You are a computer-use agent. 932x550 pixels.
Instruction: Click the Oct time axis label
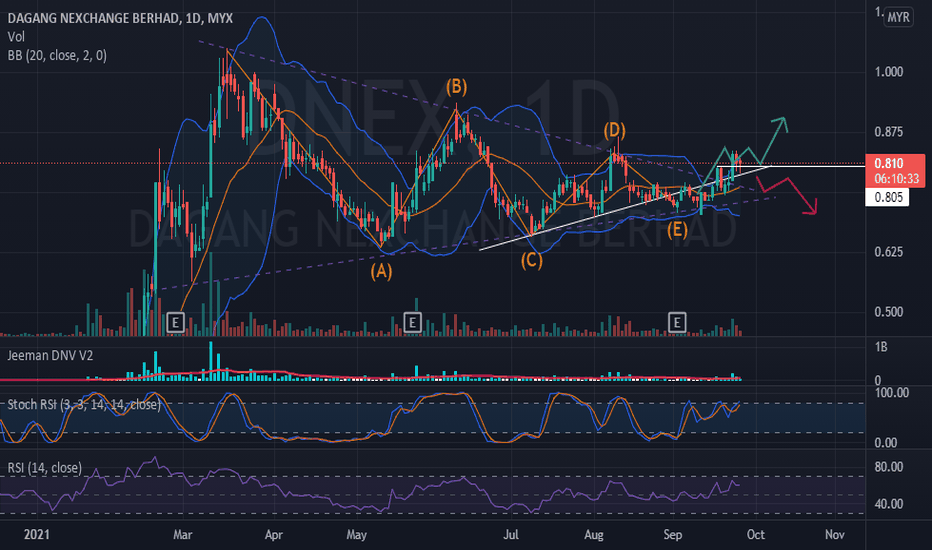click(755, 535)
